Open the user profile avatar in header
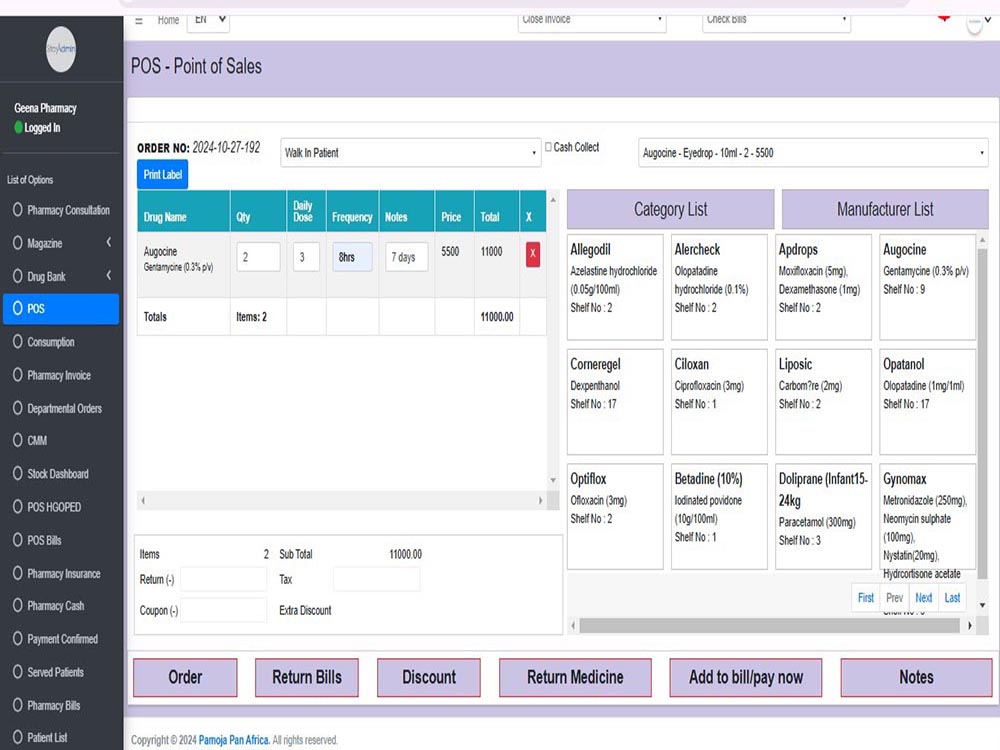This screenshot has width=1000, height=750. [974, 24]
